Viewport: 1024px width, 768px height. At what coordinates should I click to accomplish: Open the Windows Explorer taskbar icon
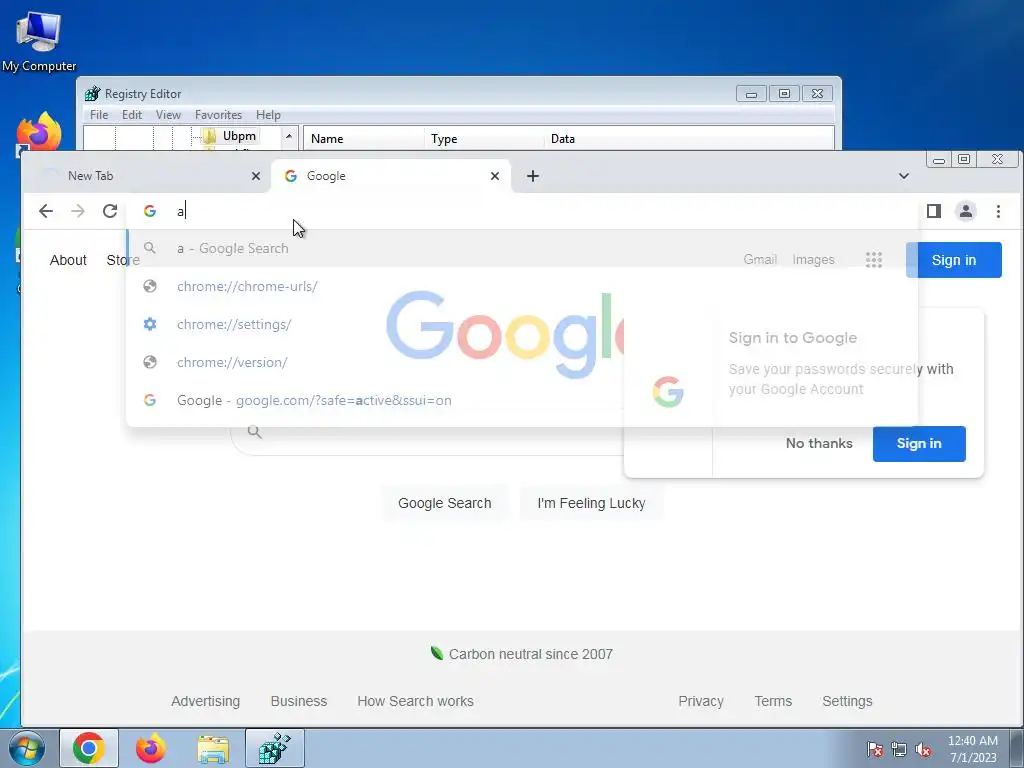click(213, 748)
